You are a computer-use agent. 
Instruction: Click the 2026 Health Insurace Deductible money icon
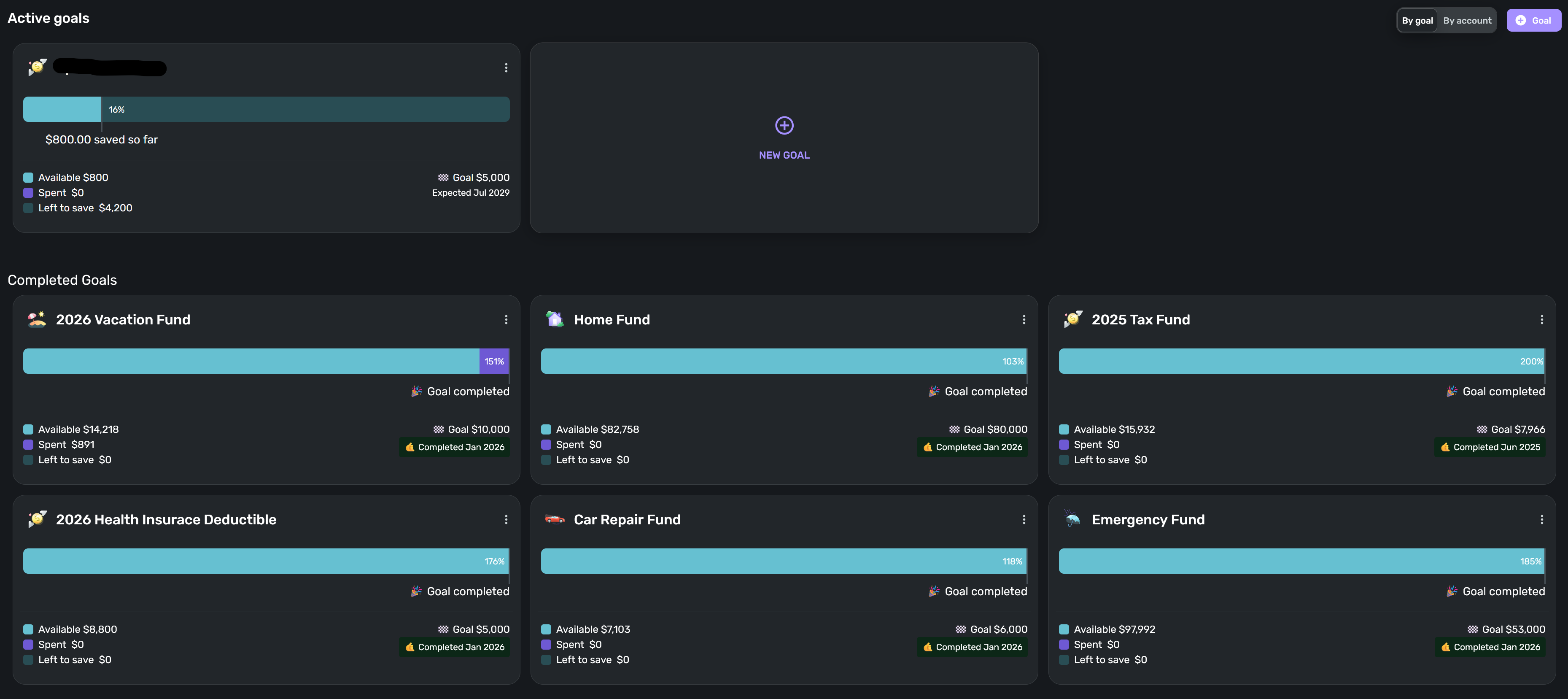click(37, 519)
